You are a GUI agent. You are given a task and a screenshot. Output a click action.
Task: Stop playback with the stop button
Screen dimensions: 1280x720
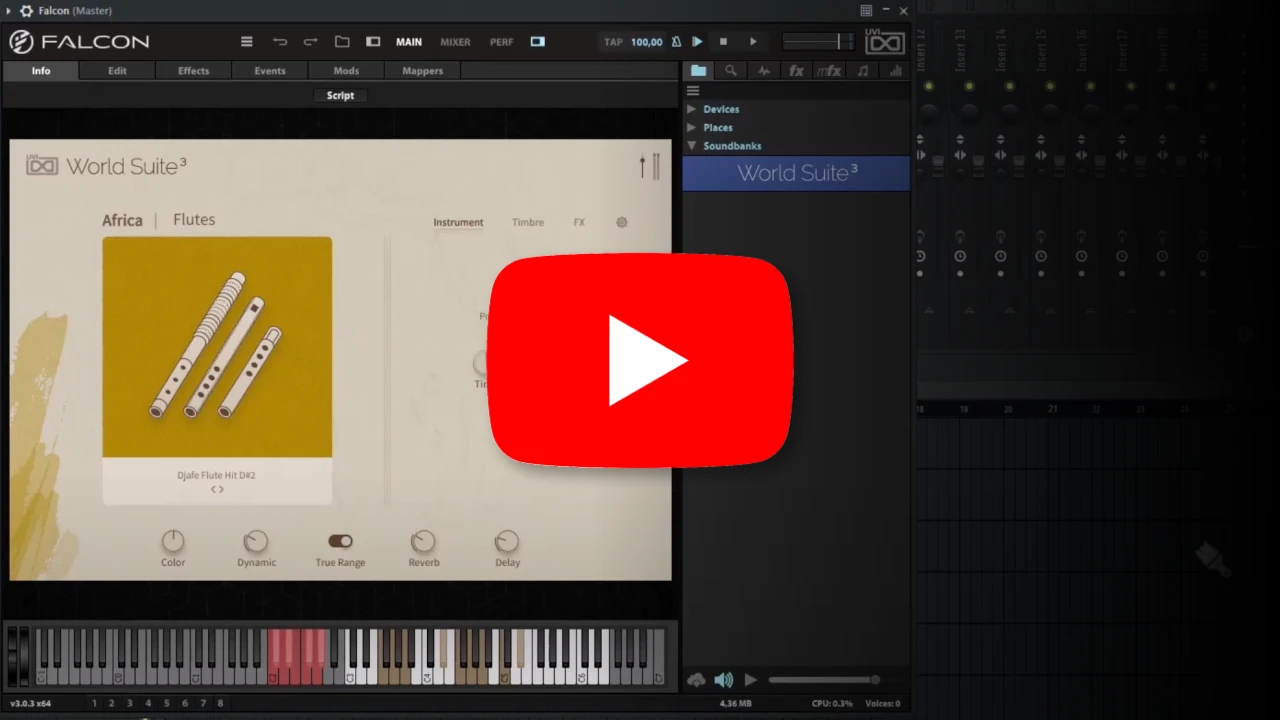[723, 42]
